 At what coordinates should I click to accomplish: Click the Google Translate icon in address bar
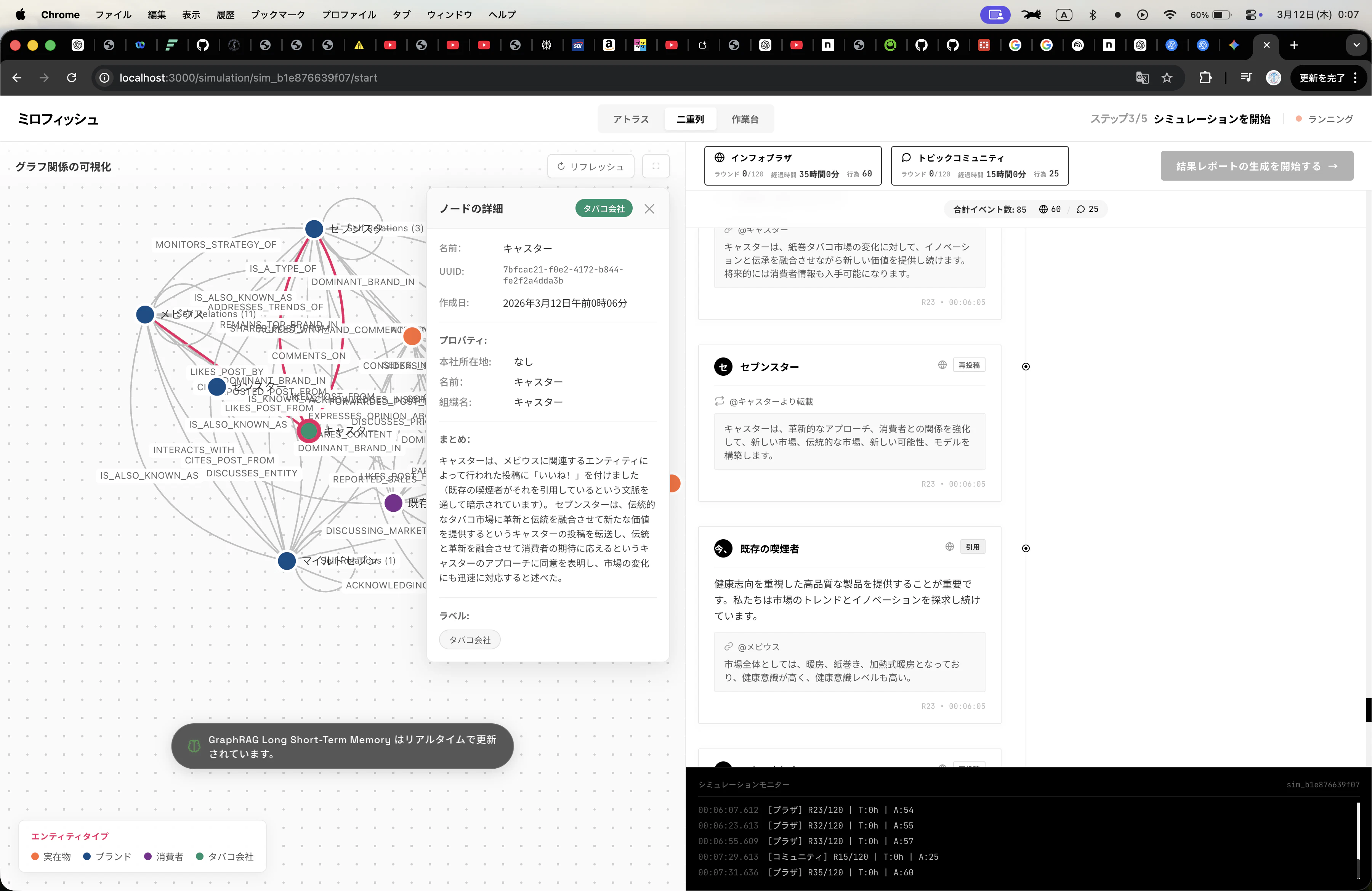click(1142, 77)
